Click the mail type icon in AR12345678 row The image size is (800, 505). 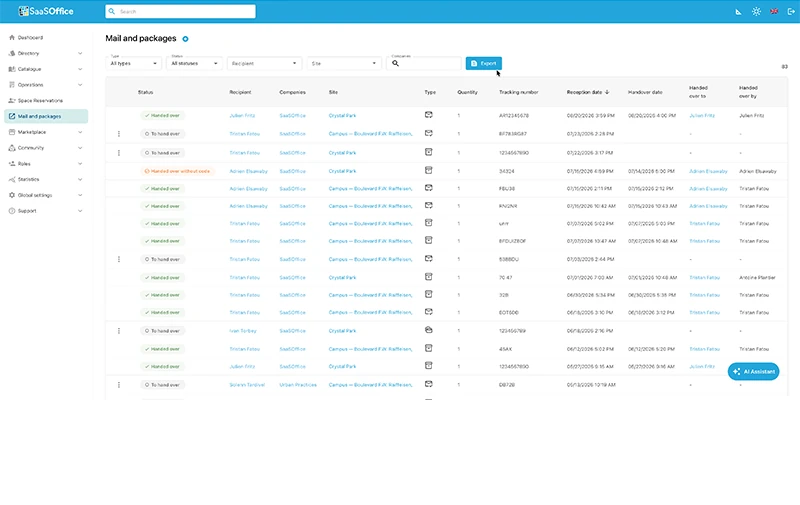[x=429, y=115]
